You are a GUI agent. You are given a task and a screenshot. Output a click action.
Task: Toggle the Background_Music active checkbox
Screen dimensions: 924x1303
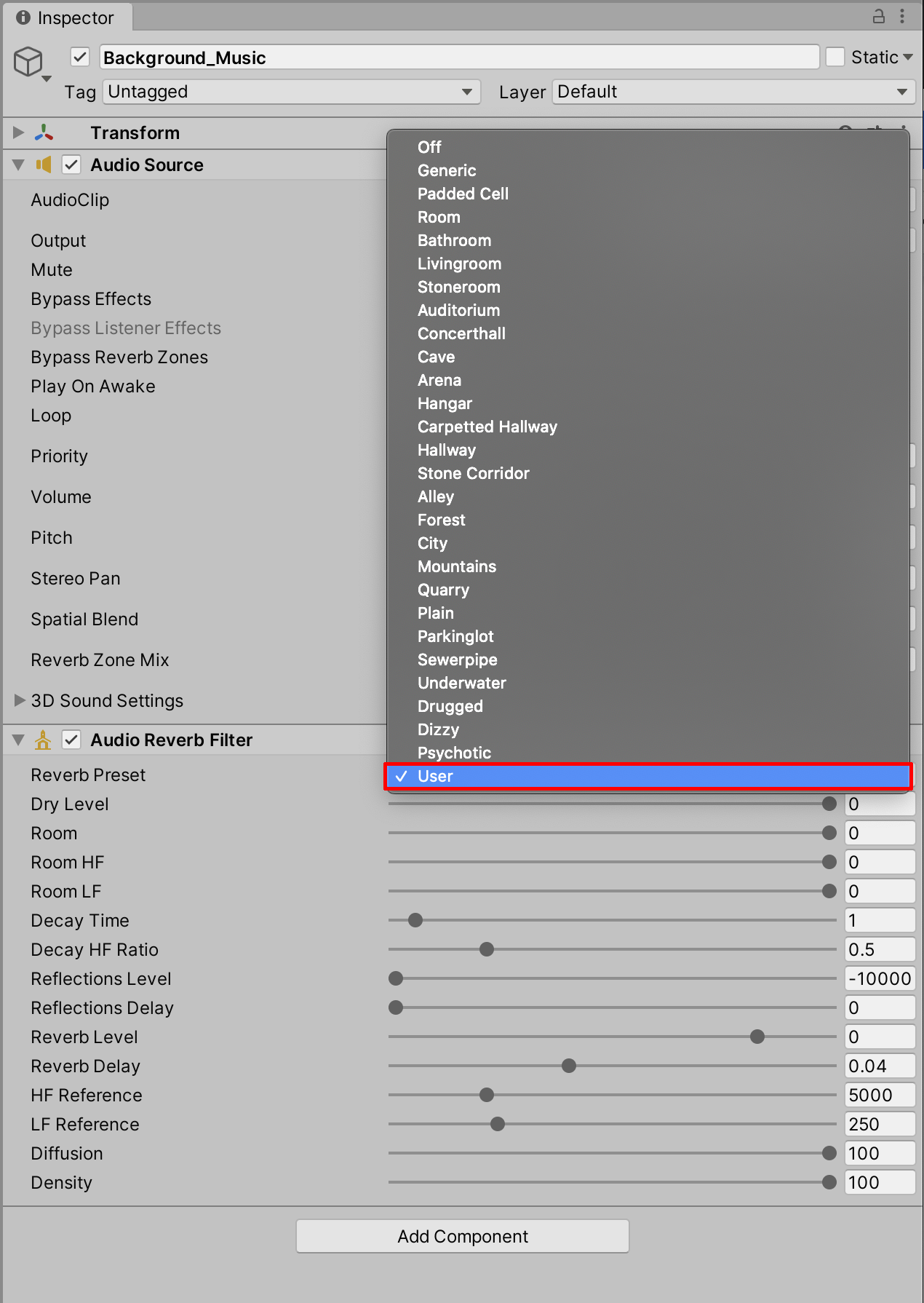coord(80,57)
